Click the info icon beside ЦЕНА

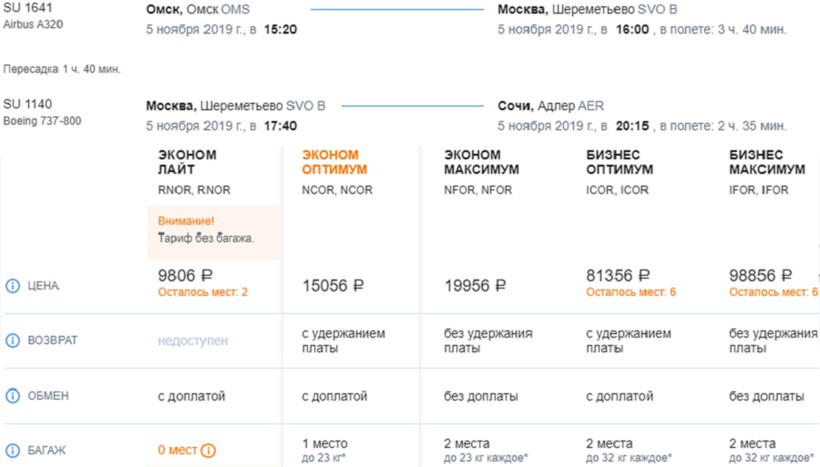[x=13, y=286]
